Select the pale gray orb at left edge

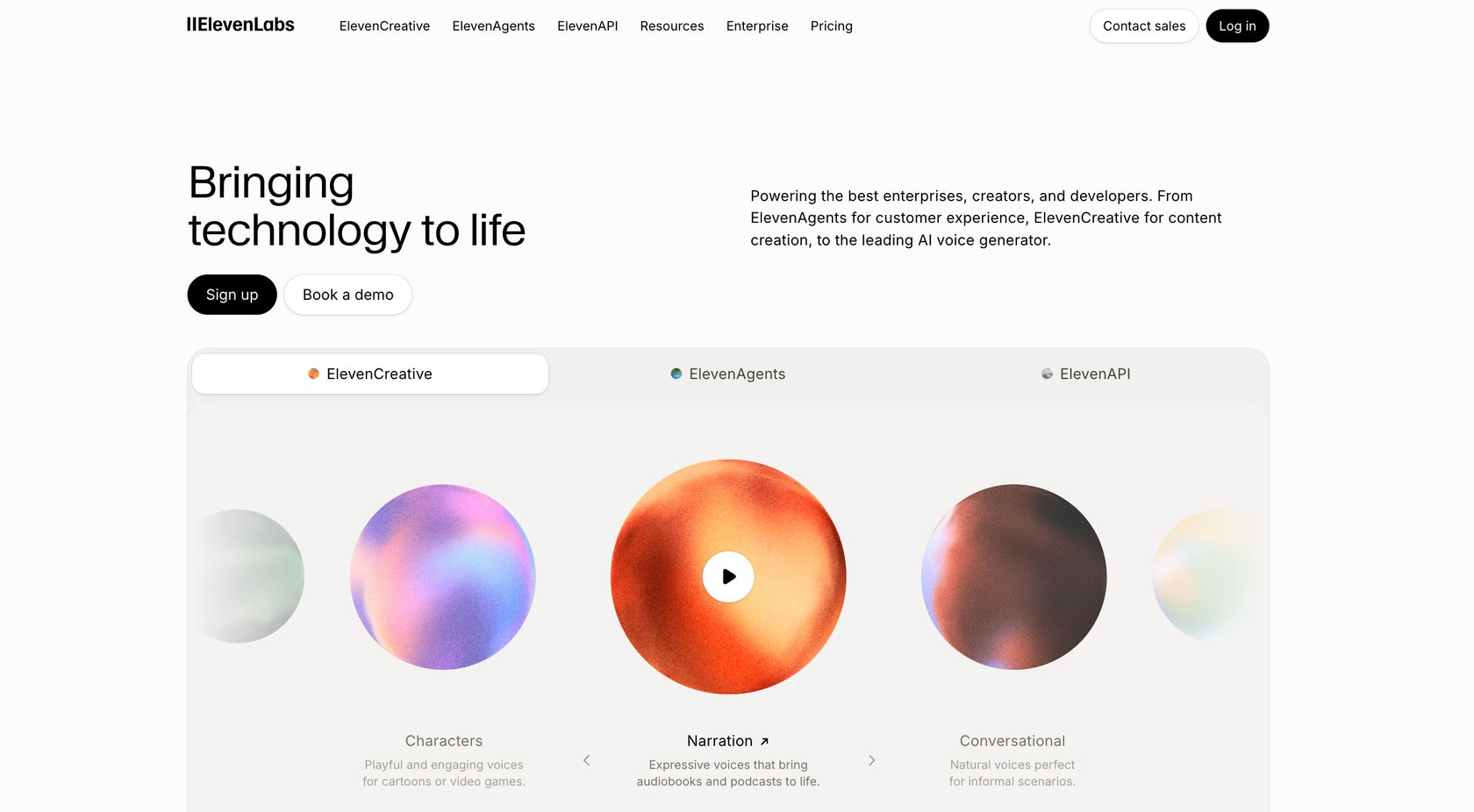(x=248, y=576)
